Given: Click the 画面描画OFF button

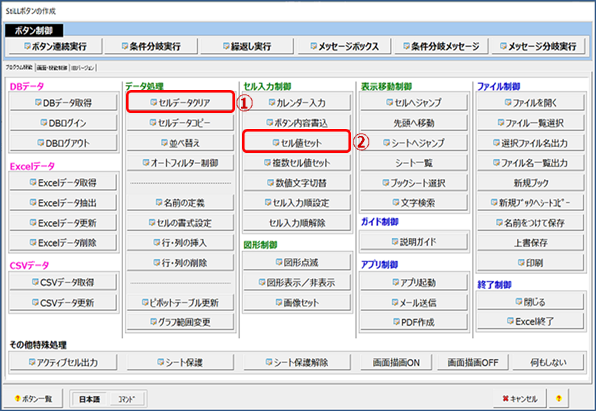Looking at the screenshot, I should coord(472,362).
